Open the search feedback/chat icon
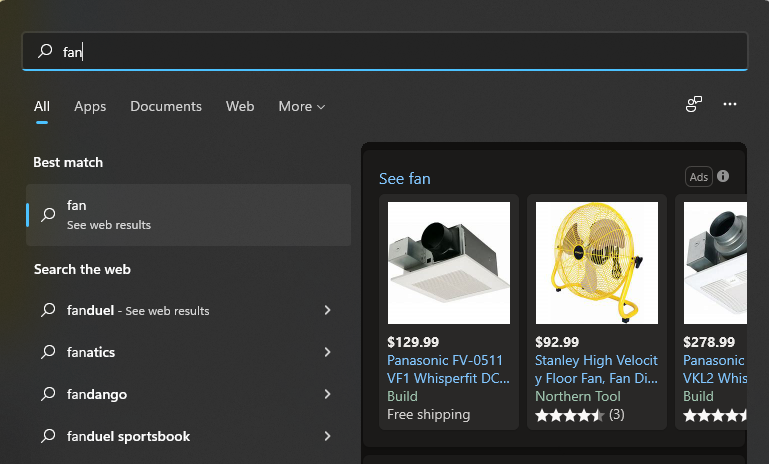Viewport: 769px width, 464px height. pyautogui.click(x=693, y=104)
